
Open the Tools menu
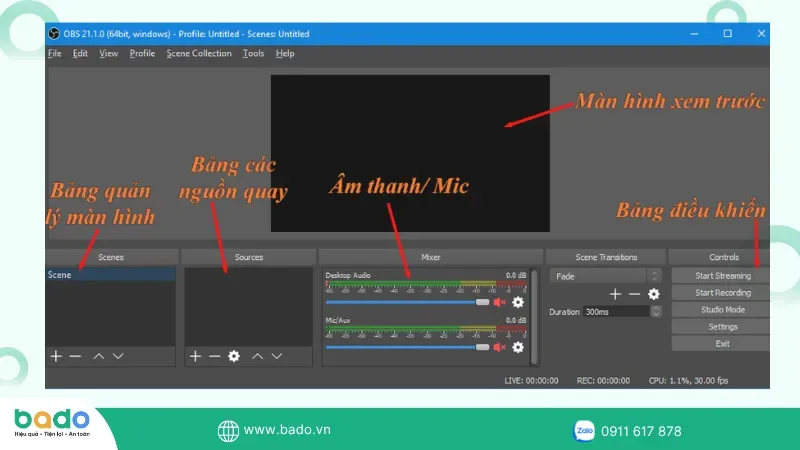tap(253, 54)
